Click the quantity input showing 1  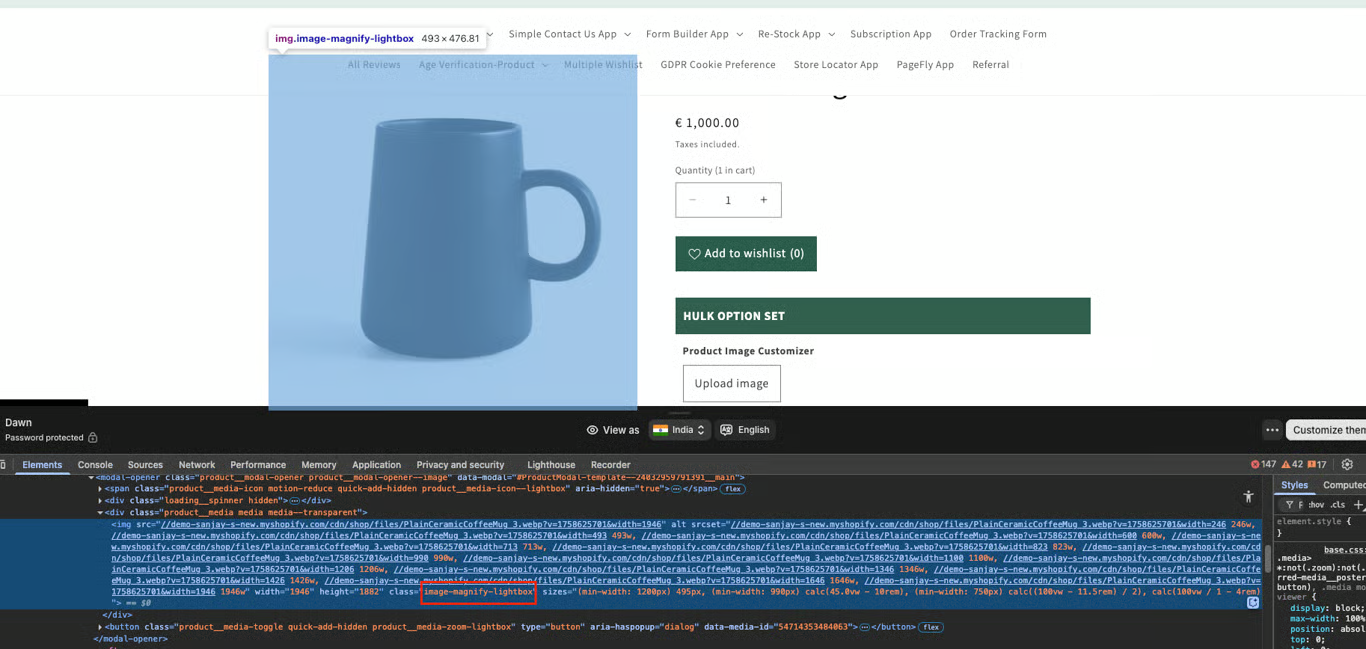click(x=728, y=200)
